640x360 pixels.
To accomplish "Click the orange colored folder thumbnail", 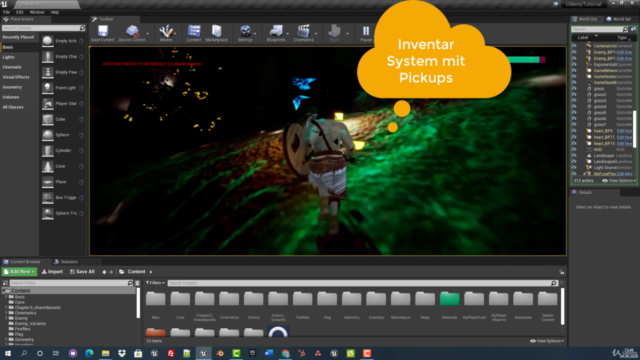I will pos(156,332).
